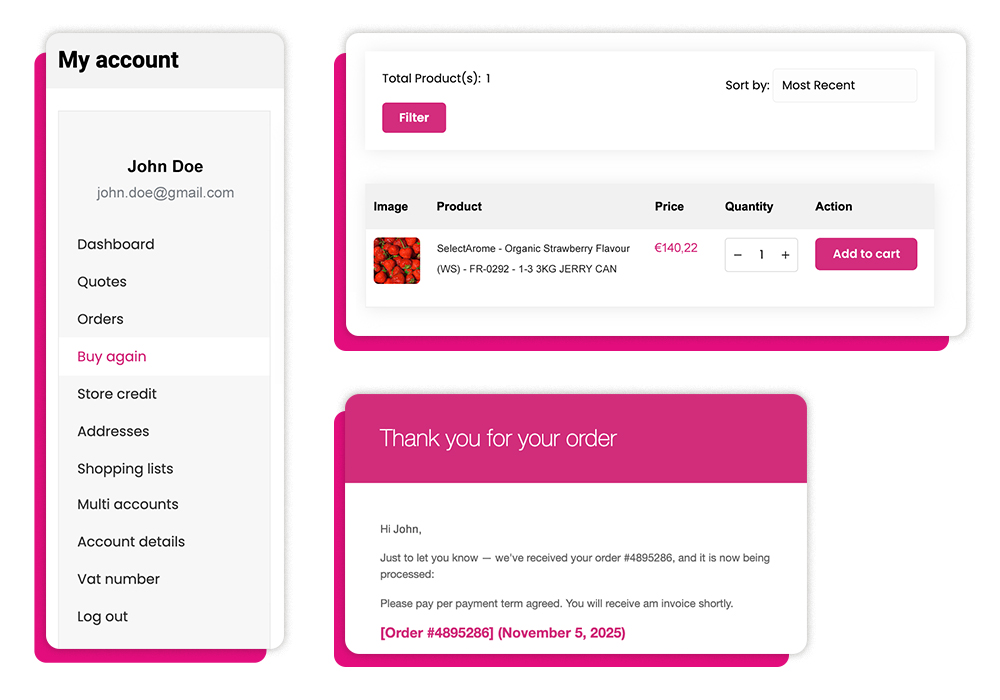1000x700 pixels.
Task: Open Account details
Action: (x=131, y=542)
